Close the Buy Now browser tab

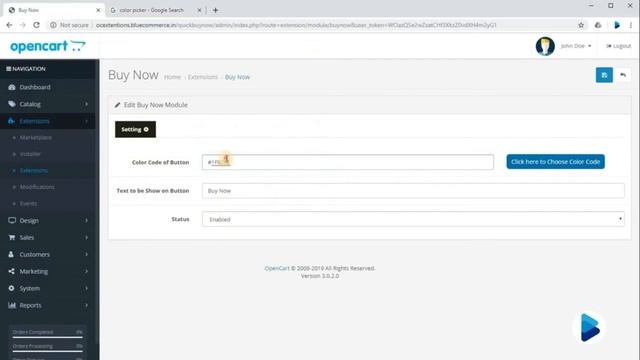pyautogui.click(x=98, y=10)
